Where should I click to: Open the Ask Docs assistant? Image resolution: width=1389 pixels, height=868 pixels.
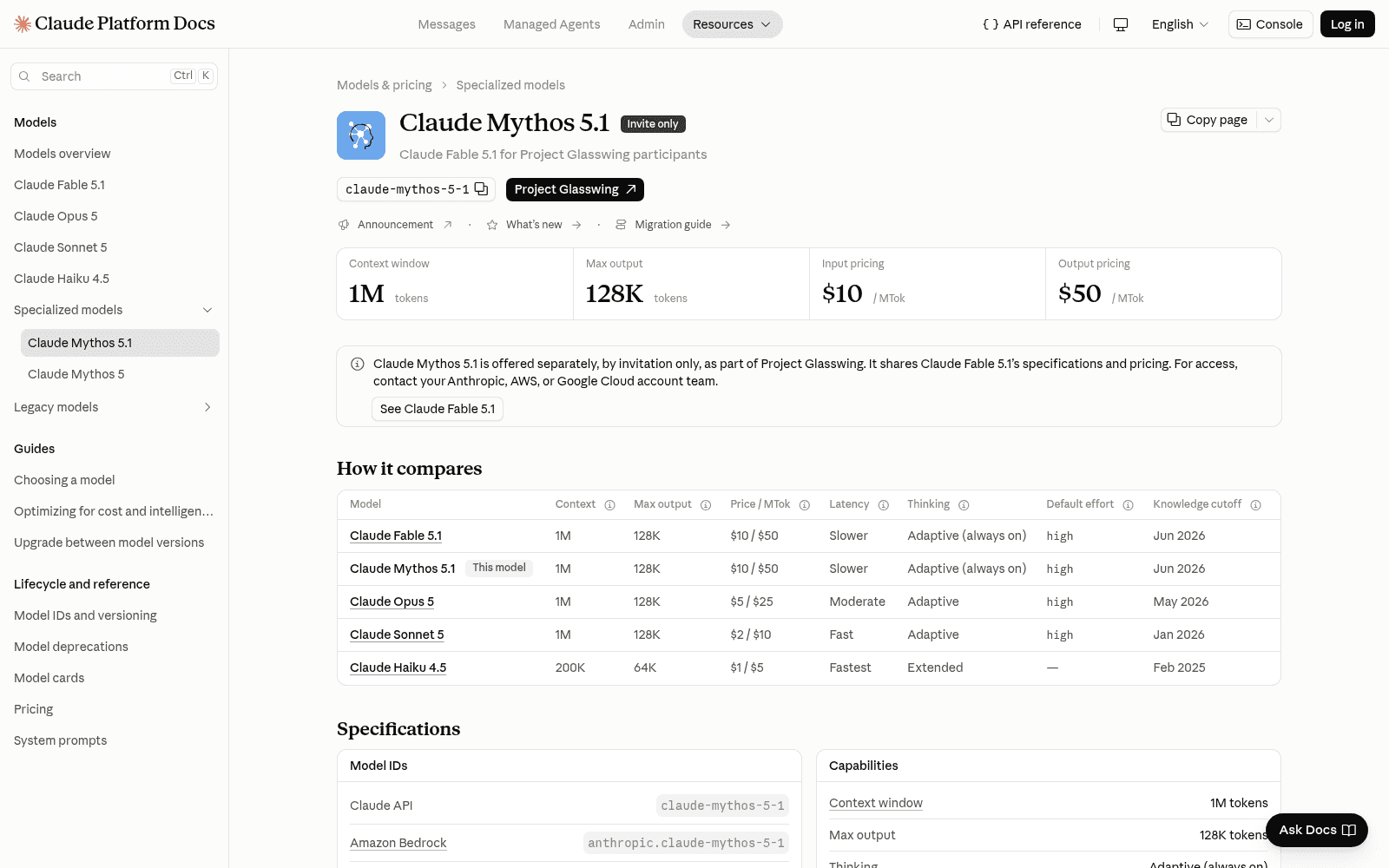point(1317,831)
